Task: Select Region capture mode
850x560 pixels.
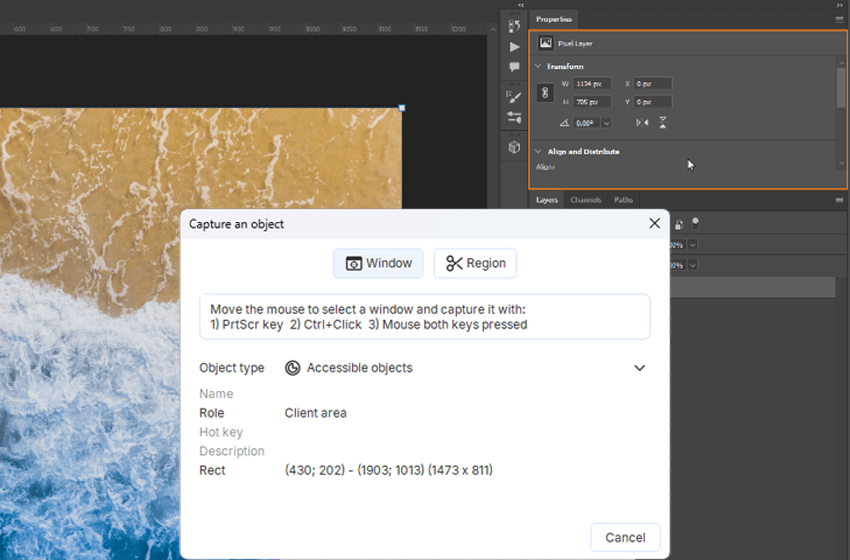Action: [x=475, y=263]
